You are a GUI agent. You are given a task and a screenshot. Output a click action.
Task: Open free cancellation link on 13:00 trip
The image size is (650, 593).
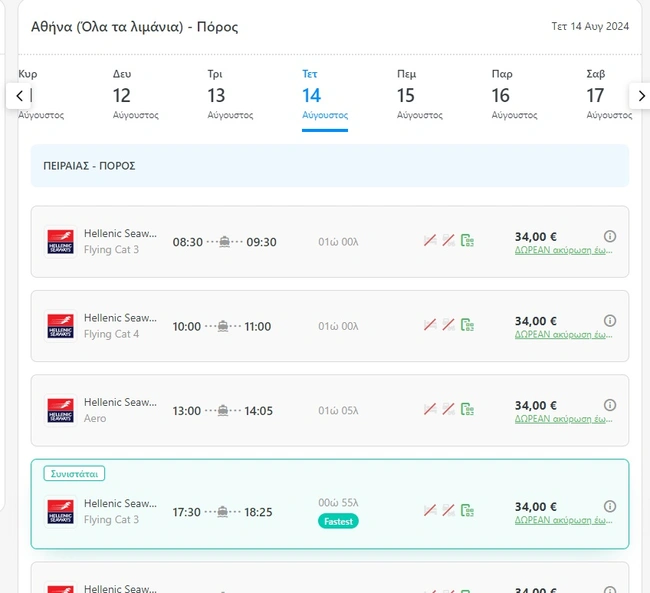(563, 419)
